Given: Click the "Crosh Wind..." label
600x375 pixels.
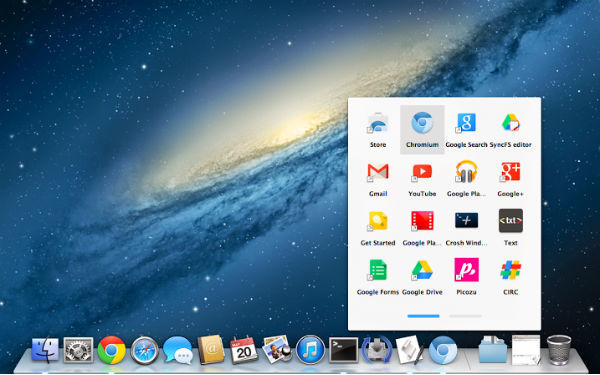Looking at the screenshot, I should click(x=466, y=243).
